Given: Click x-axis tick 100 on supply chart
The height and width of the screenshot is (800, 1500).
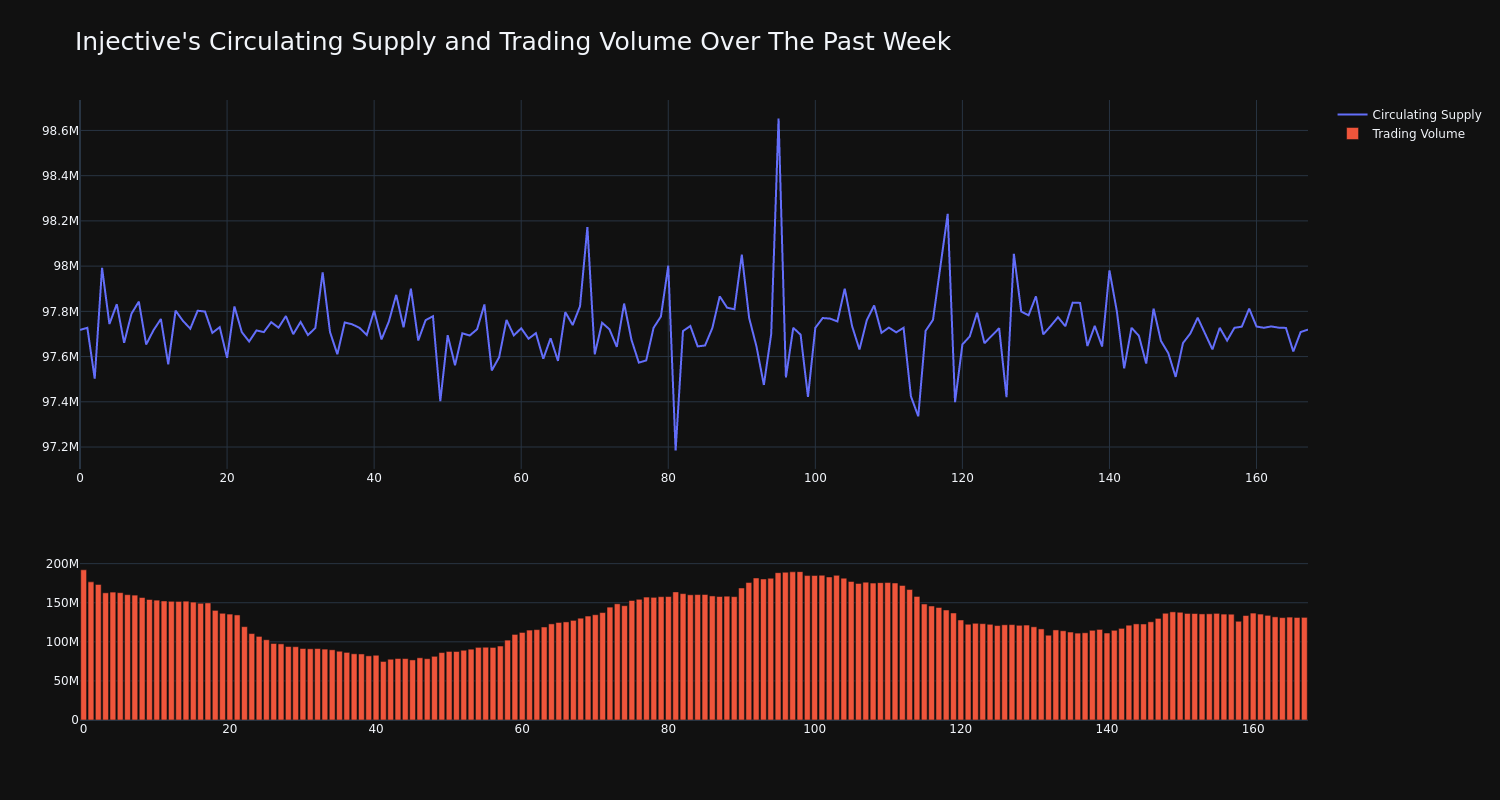Looking at the screenshot, I should [815, 478].
